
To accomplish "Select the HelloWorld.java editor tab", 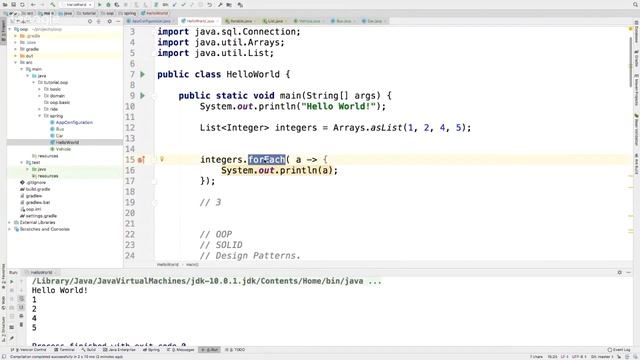I will pos(200,21).
